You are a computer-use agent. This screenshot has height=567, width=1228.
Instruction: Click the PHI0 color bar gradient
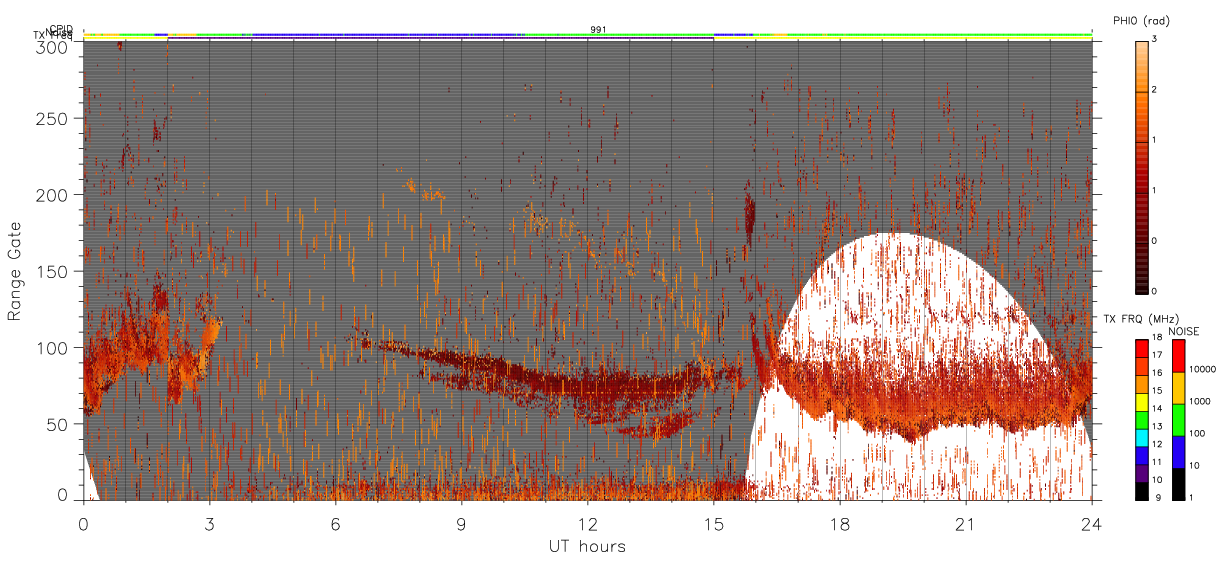[x=1142, y=167]
